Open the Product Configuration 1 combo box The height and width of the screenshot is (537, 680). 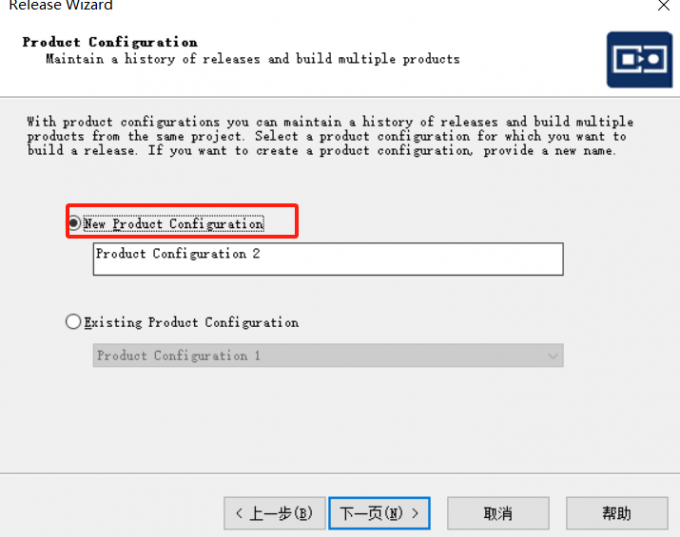327,356
